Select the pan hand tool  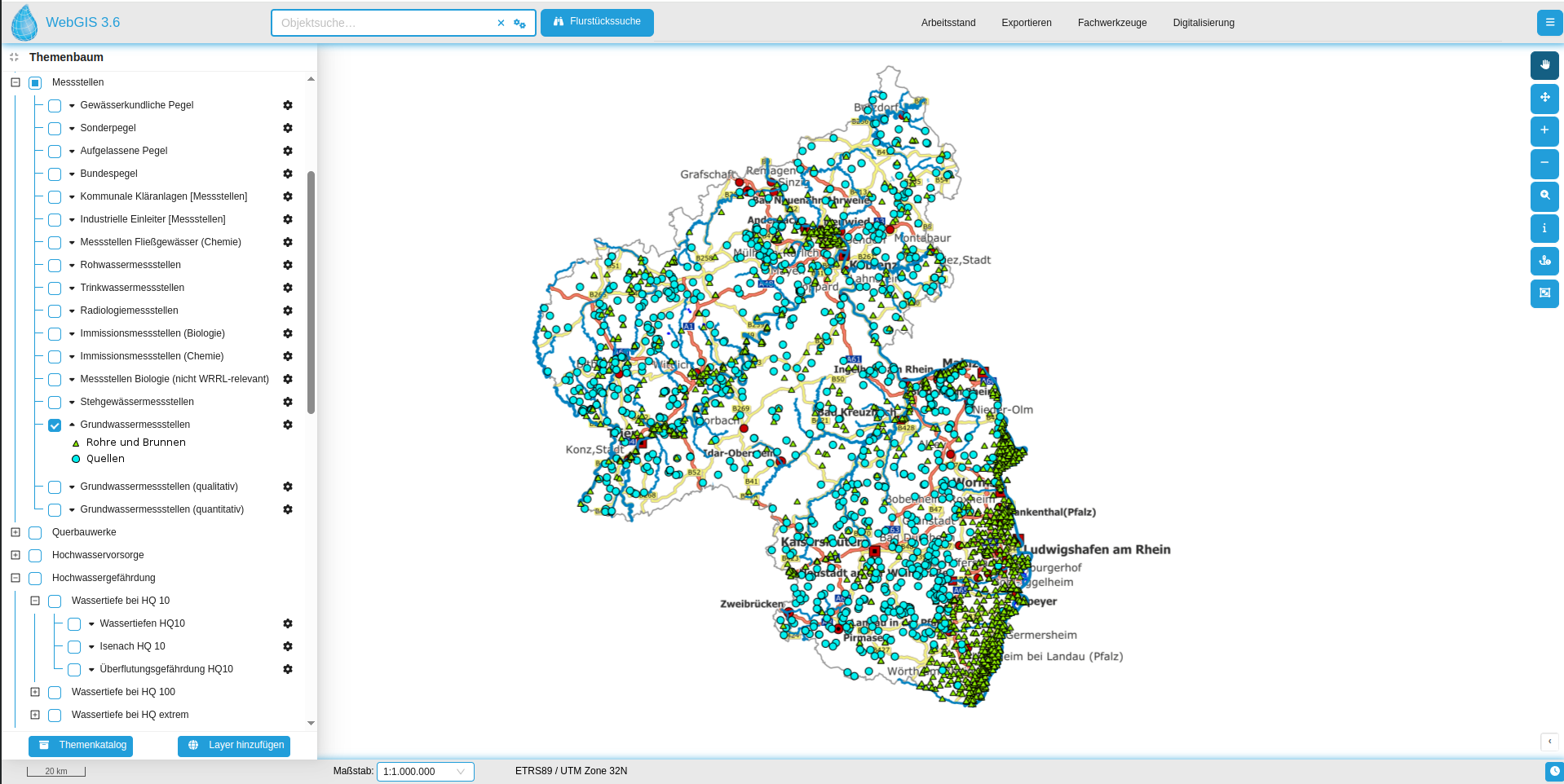[1544, 65]
